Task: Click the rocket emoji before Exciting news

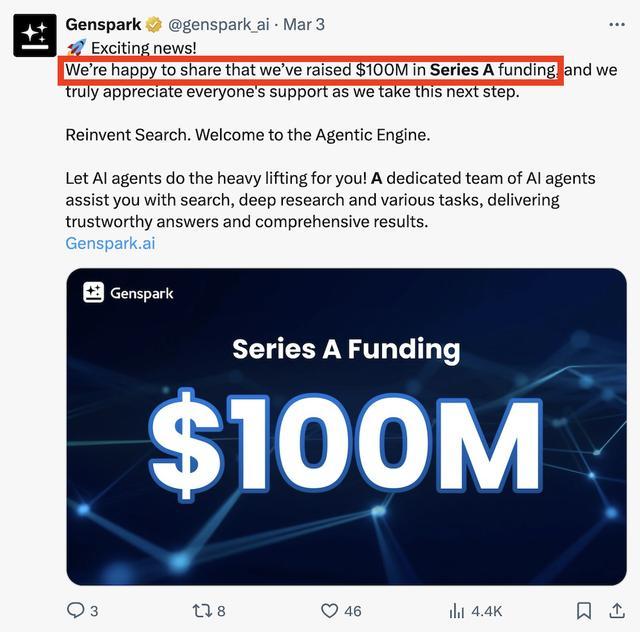Action: tap(76, 47)
